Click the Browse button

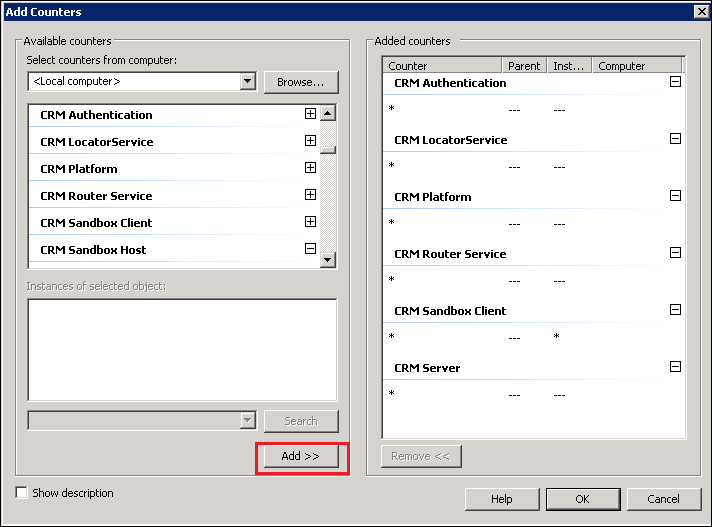pyautogui.click(x=301, y=82)
